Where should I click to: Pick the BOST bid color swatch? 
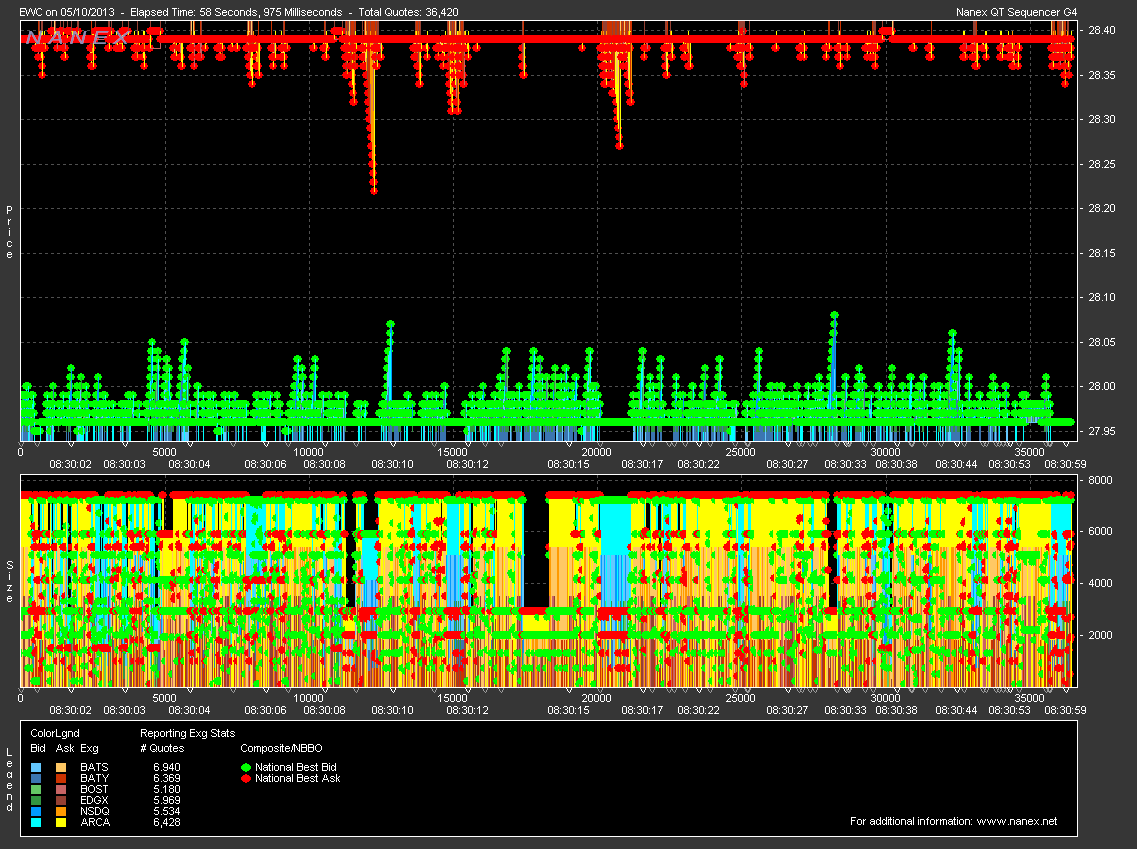pos(36,789)
